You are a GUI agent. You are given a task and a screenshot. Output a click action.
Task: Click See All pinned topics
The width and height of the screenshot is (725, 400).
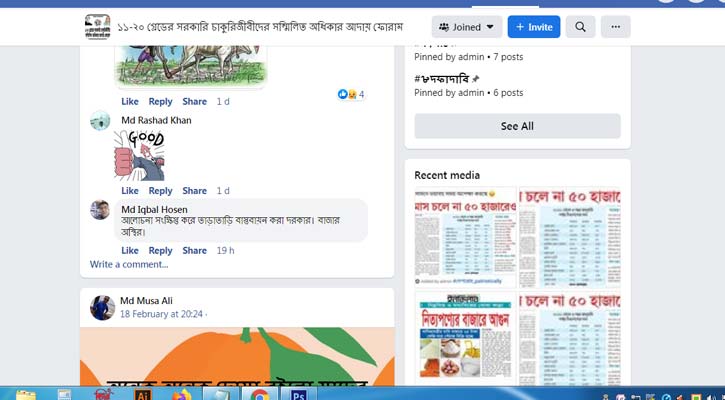coord(517,126)
